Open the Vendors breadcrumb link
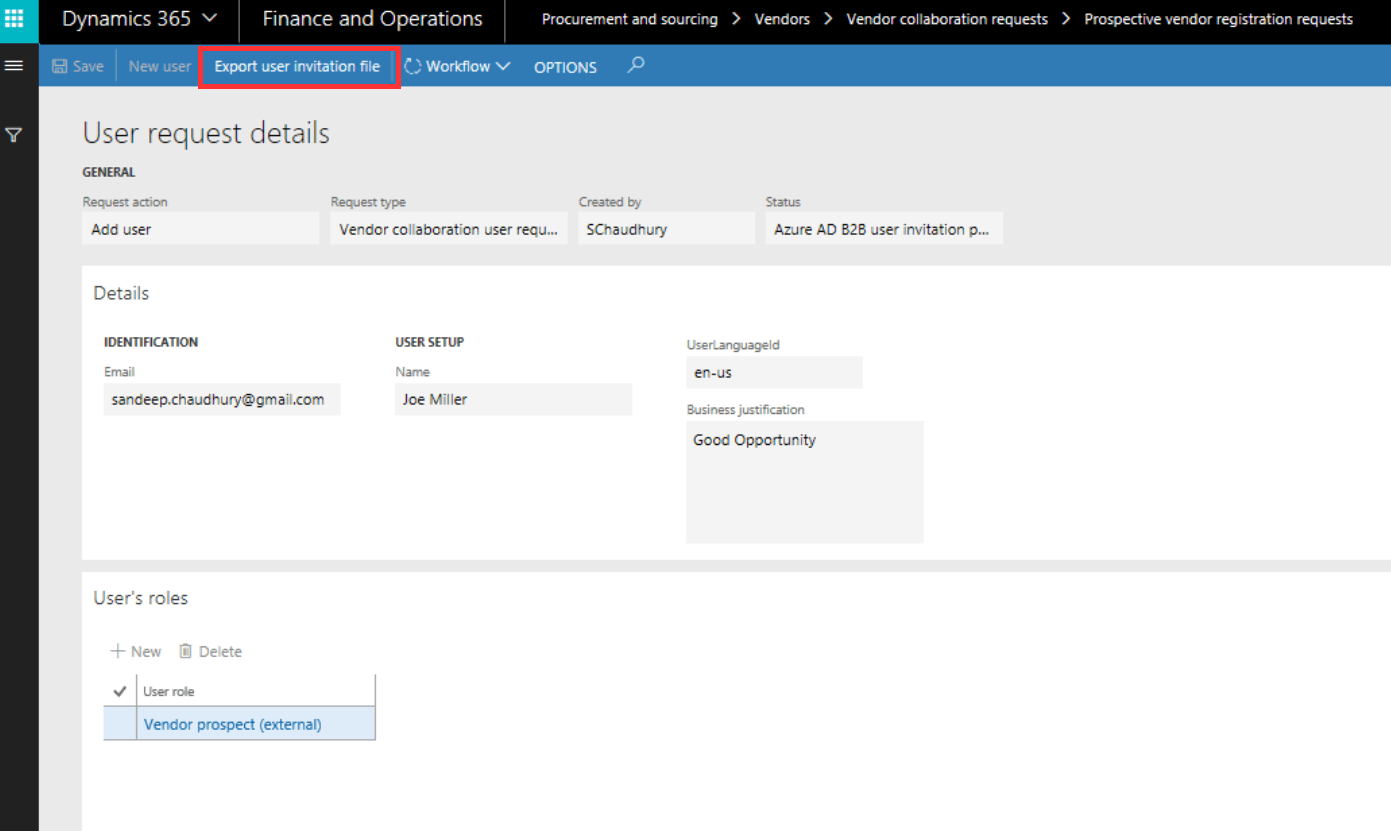 (781, 18)
